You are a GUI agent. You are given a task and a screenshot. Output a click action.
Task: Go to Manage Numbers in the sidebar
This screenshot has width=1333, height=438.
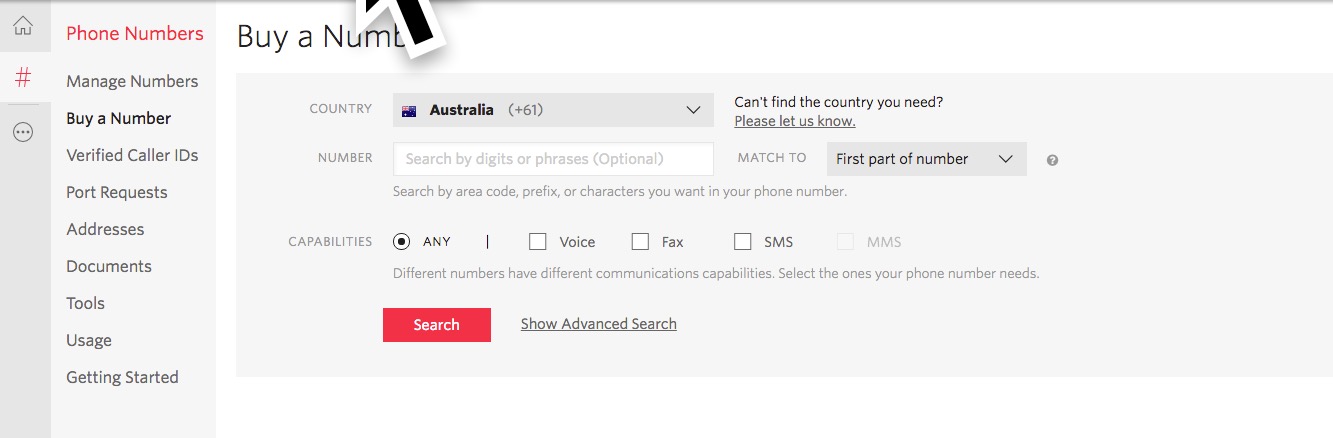132,81
